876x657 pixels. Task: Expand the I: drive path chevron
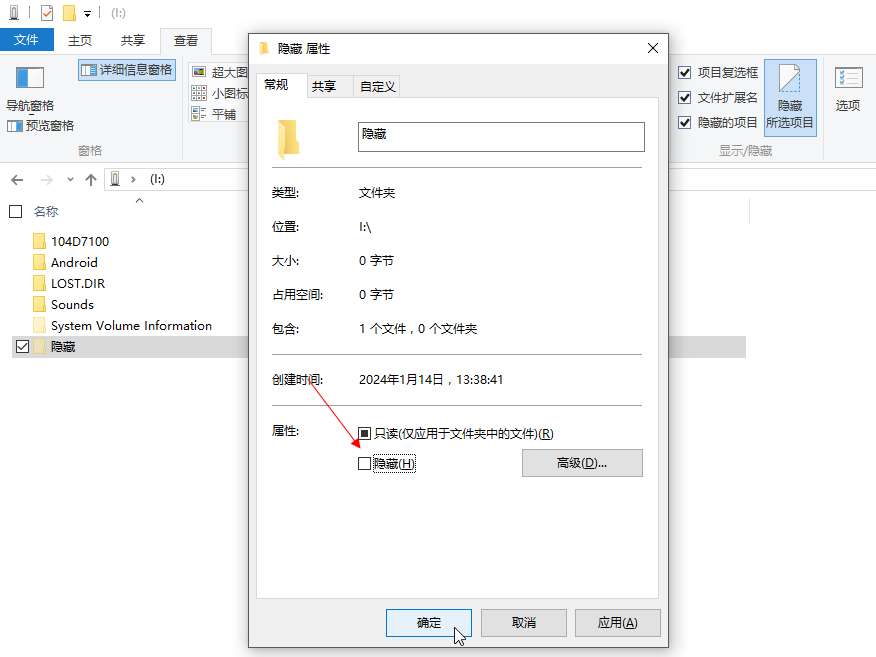point(133,179)
